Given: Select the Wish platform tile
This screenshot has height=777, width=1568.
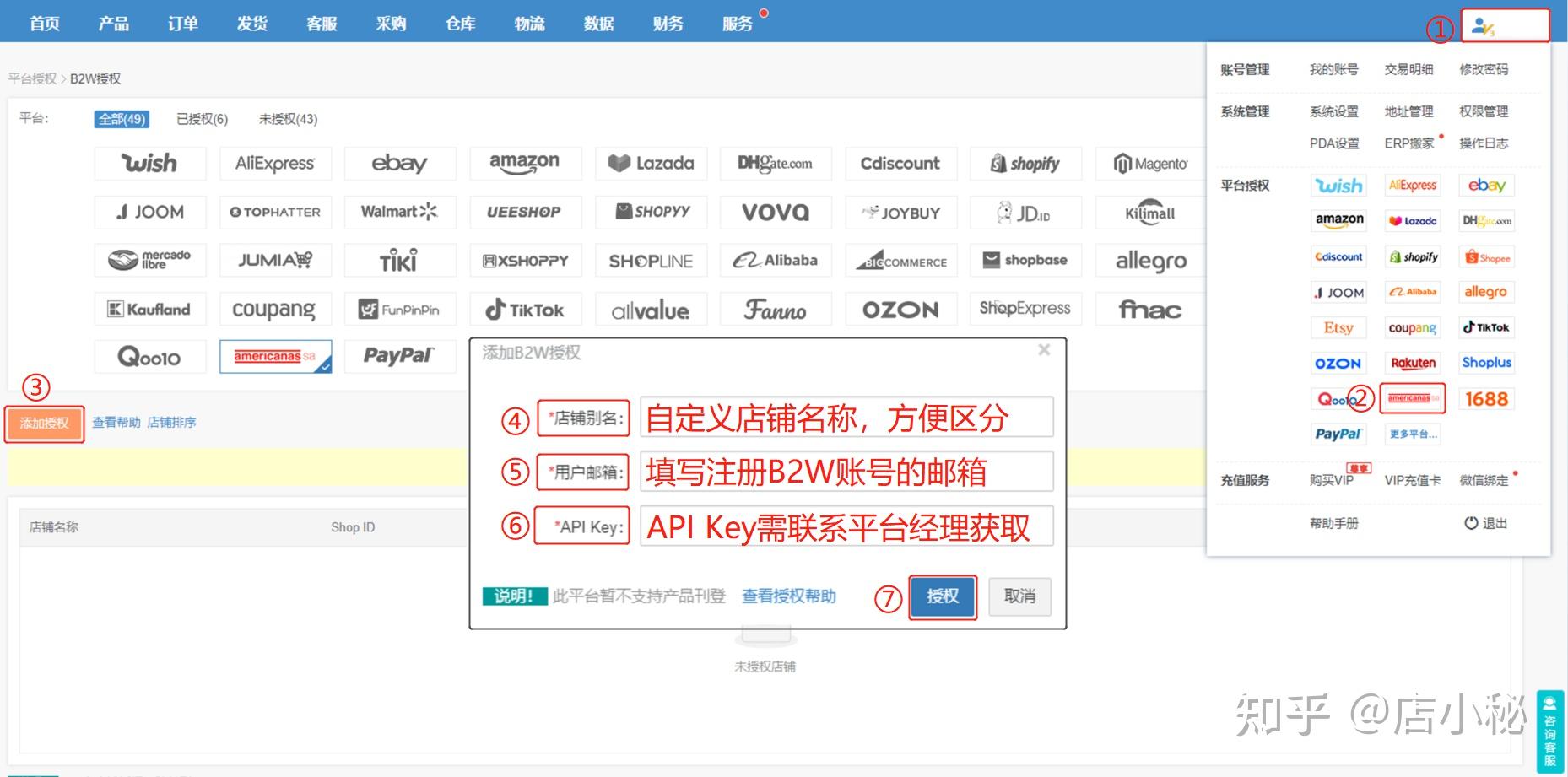Looking at the screenshot, I should click(149, 163).
